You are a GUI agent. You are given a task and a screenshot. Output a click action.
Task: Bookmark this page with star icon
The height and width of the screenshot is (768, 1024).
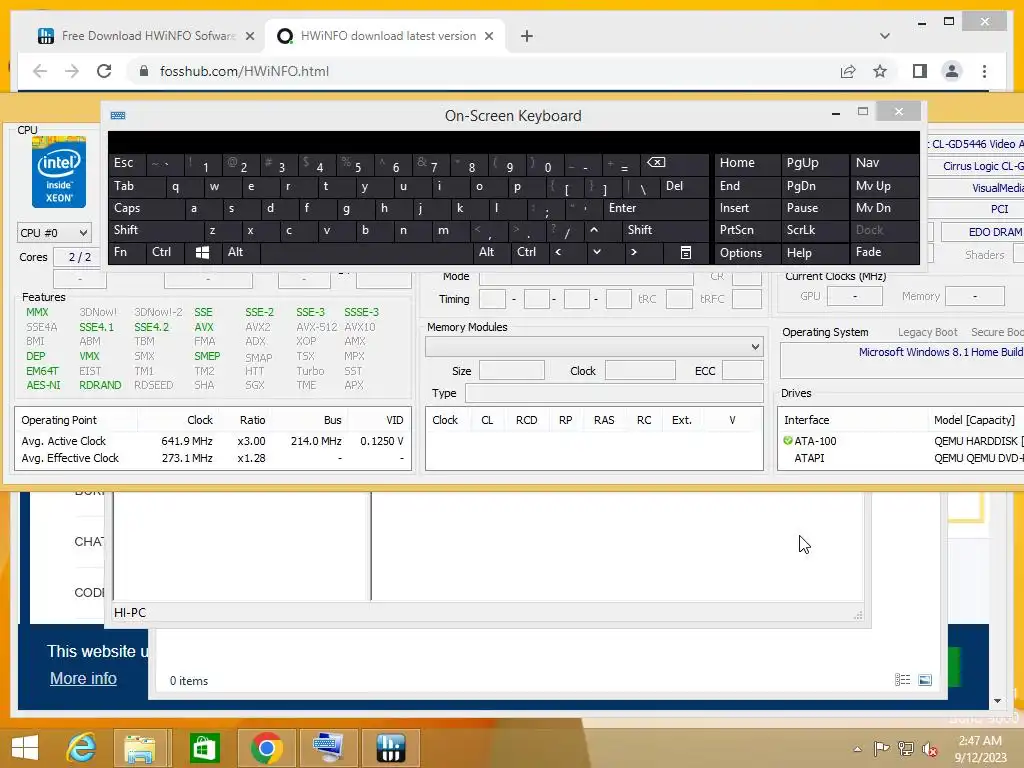pyautogui.click(x=880, y=71)
